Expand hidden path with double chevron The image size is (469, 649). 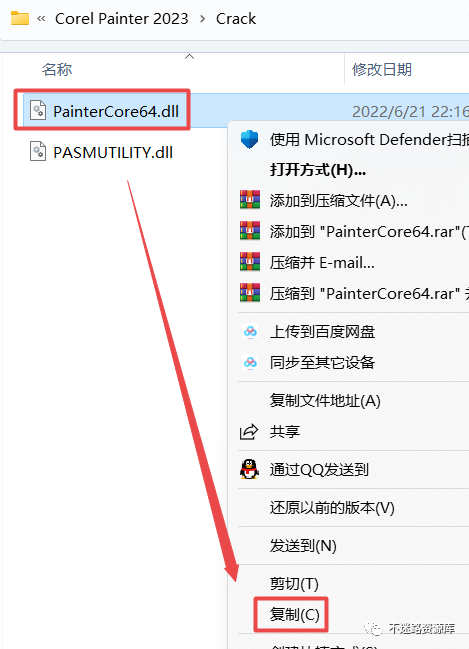pyautogui.click(x=41, y=19)
